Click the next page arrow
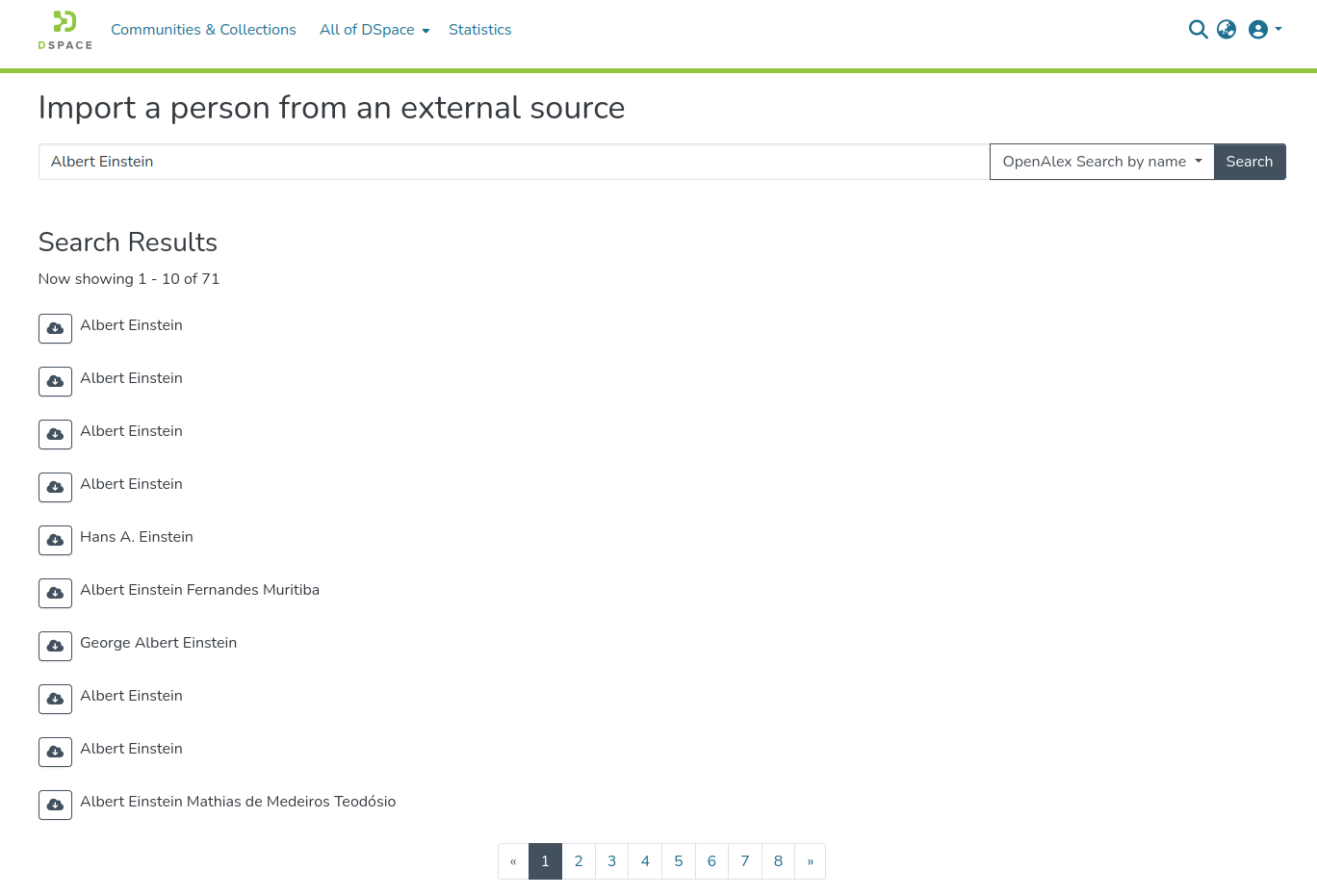 [x=811, y=861]
